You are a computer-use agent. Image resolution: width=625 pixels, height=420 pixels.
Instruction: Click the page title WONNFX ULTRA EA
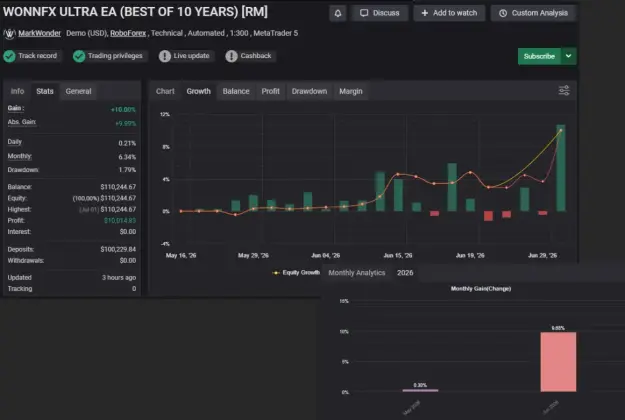tap(136, 12)
